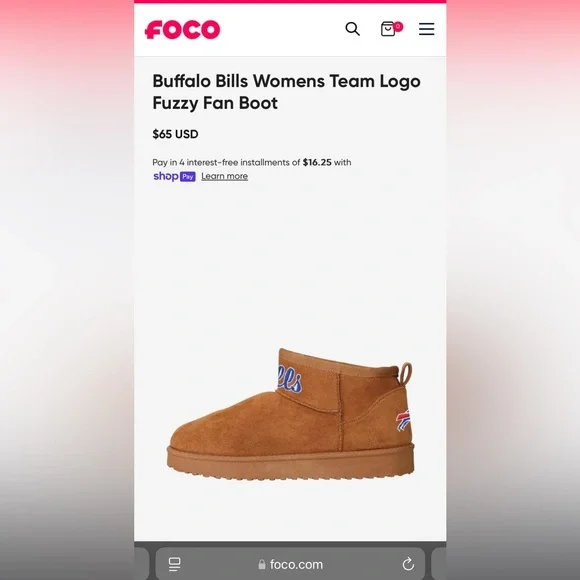
Task: Open the search magnifier icon
Action: [x=352, y=29]
